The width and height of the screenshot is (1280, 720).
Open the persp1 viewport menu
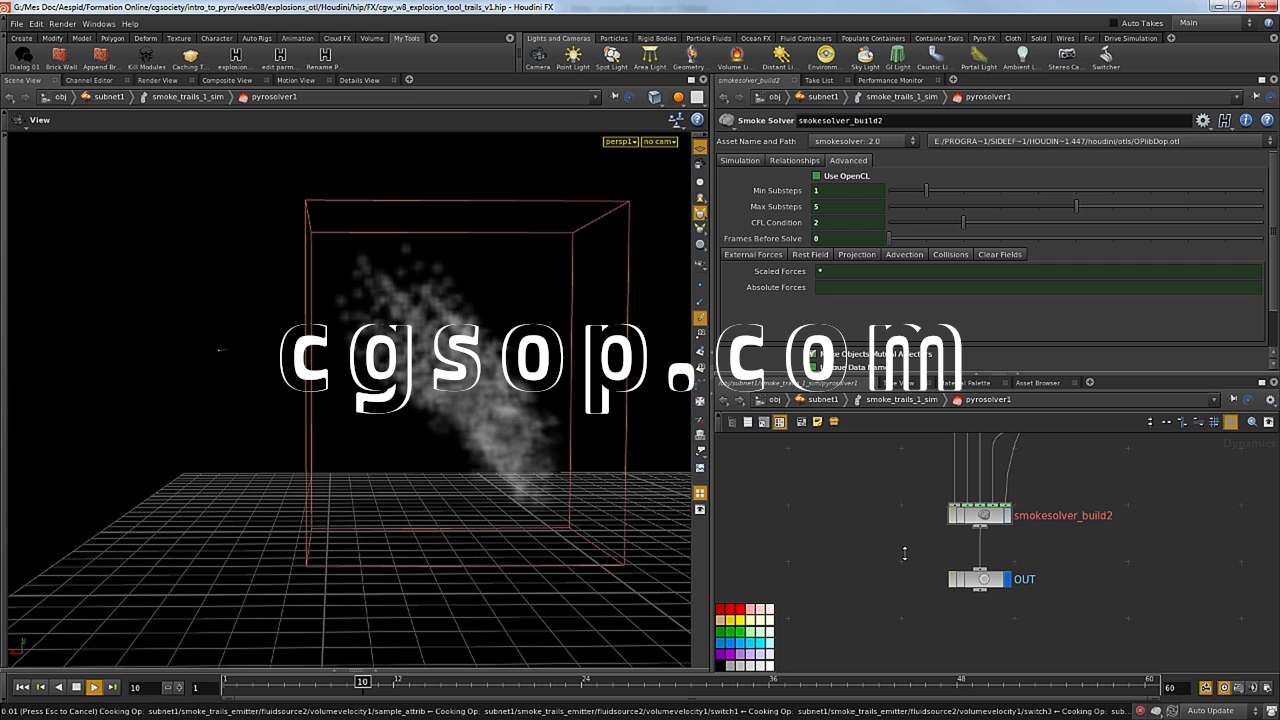tap(620, 142)
